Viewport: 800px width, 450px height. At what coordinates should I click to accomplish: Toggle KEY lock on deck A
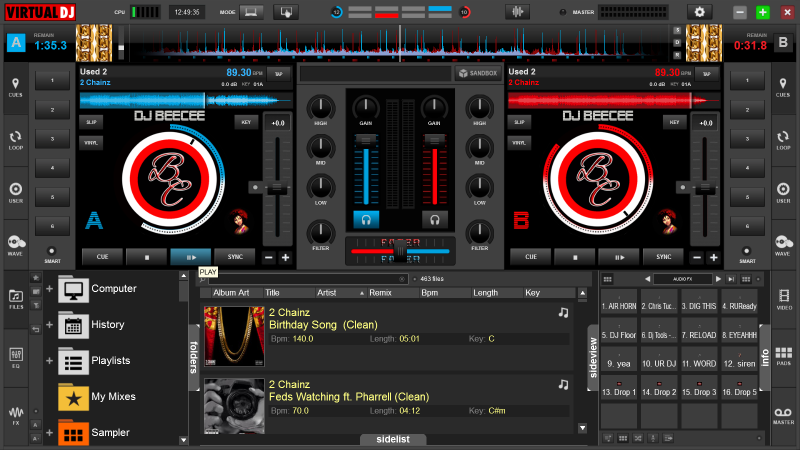(x=246, y=122)
